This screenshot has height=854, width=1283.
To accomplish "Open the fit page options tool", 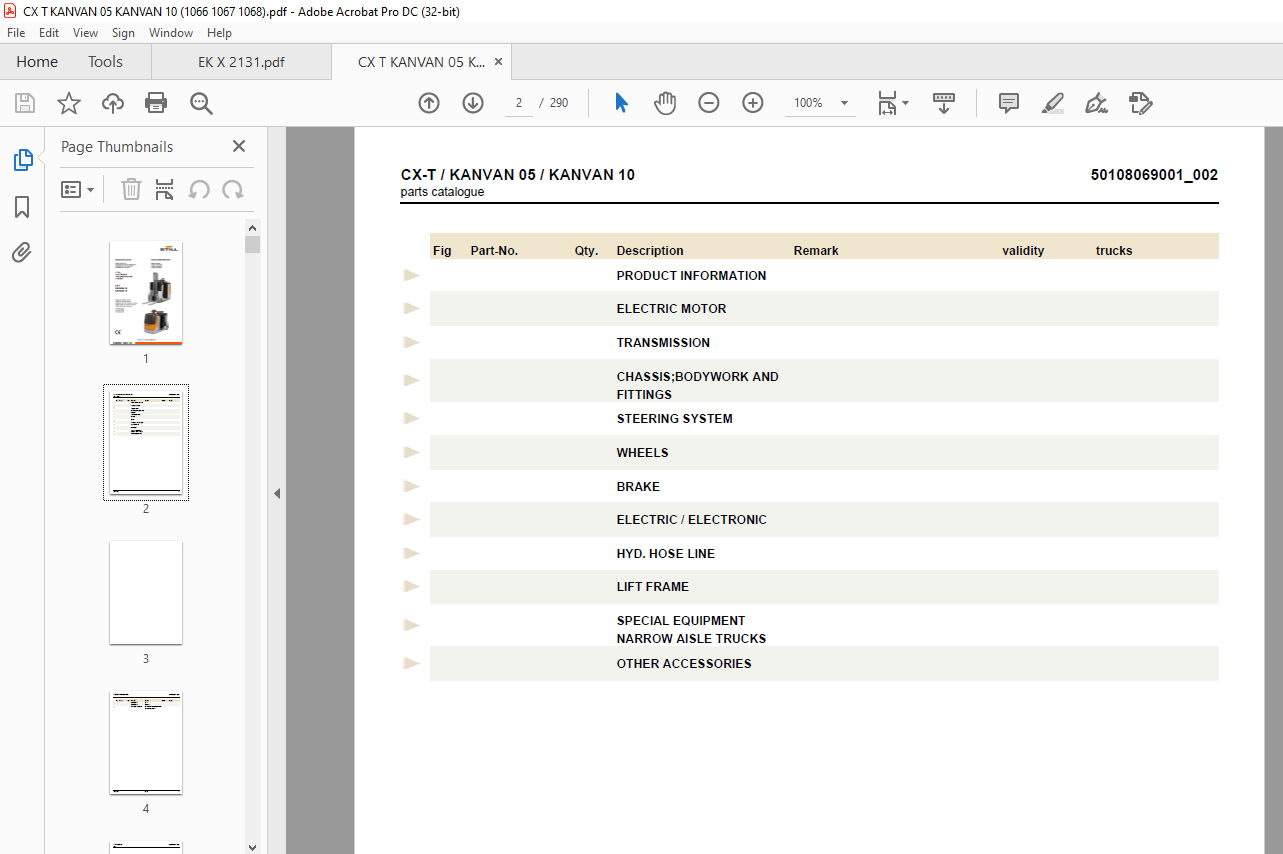I will tap(892, 103).
